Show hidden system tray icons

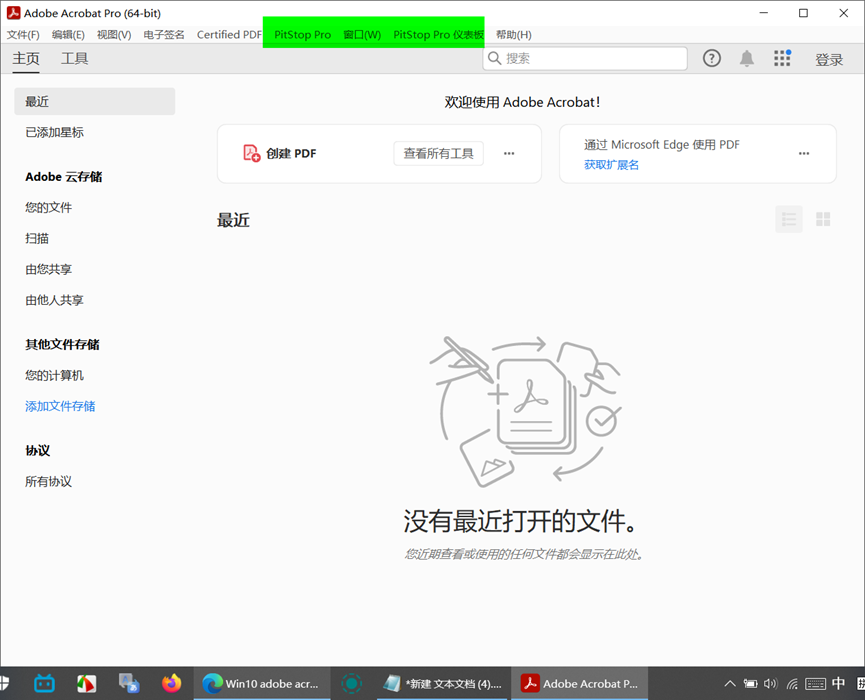coord(729,684)
